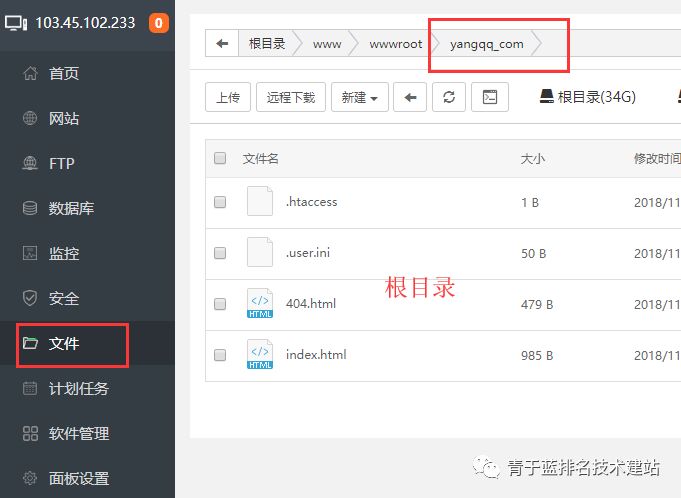Click the 479 B size value

[x=537, y=304]
